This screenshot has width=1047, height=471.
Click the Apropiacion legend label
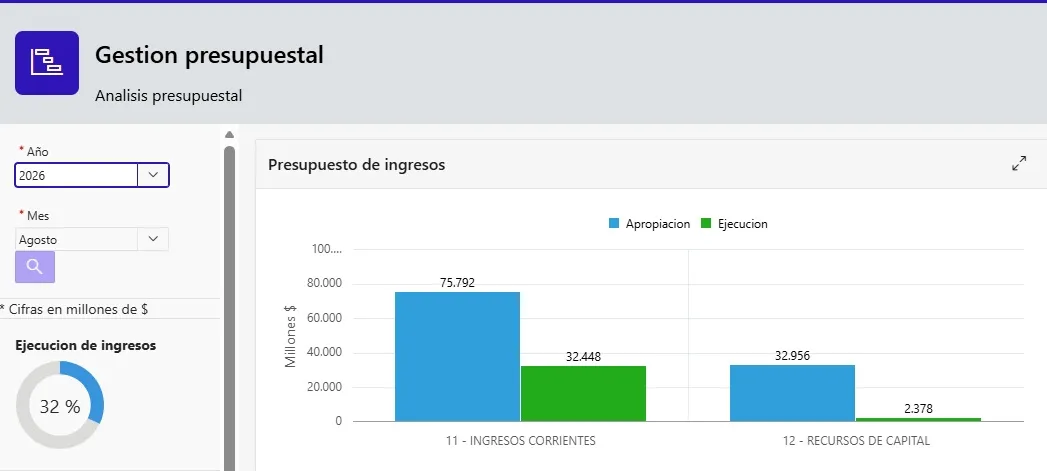[658, 224]
